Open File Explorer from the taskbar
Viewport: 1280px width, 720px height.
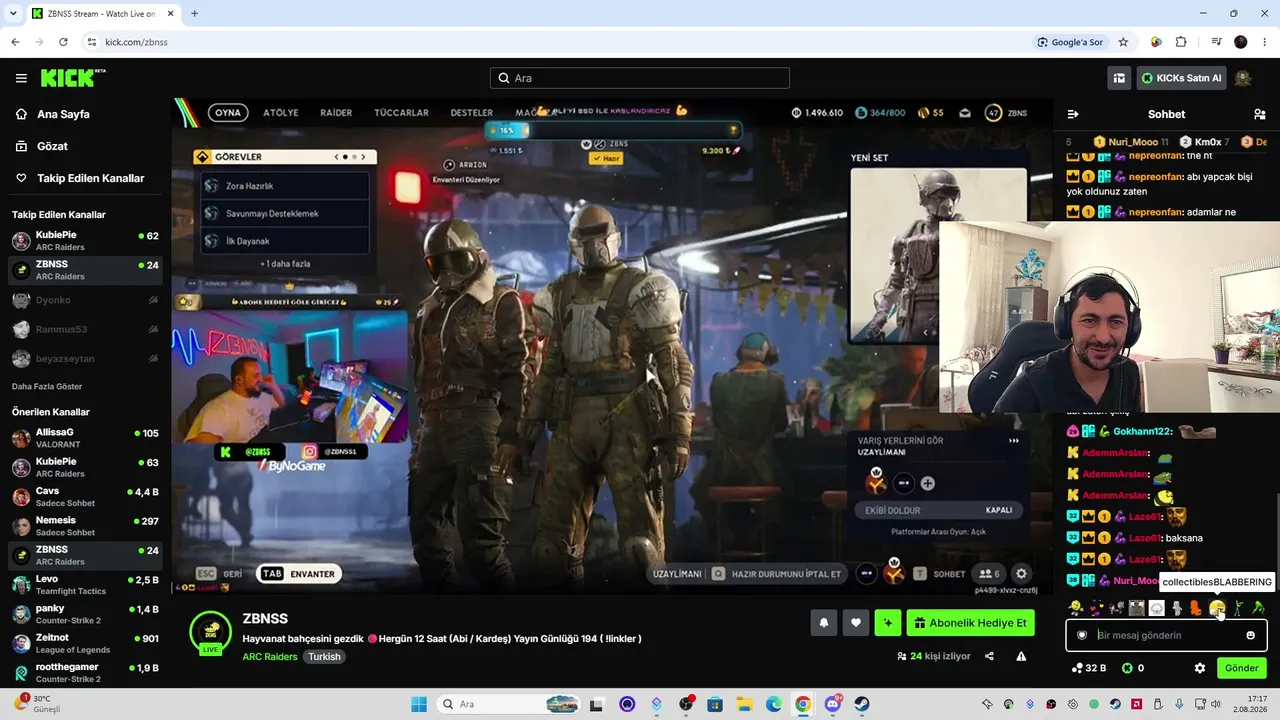(x=744, y=704)
